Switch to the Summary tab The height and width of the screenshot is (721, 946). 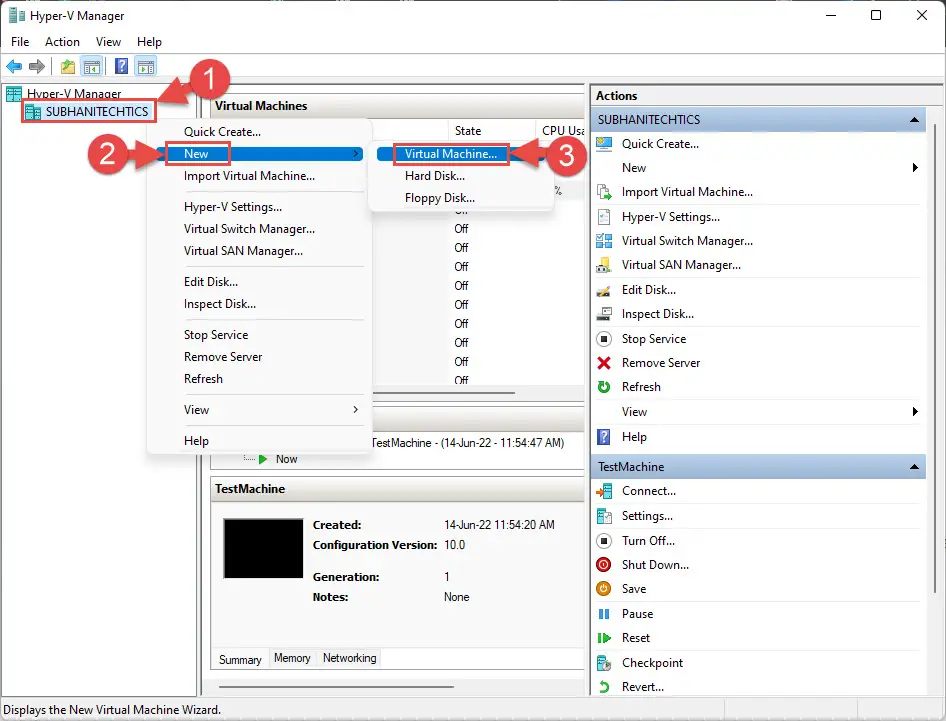[240, 659]
